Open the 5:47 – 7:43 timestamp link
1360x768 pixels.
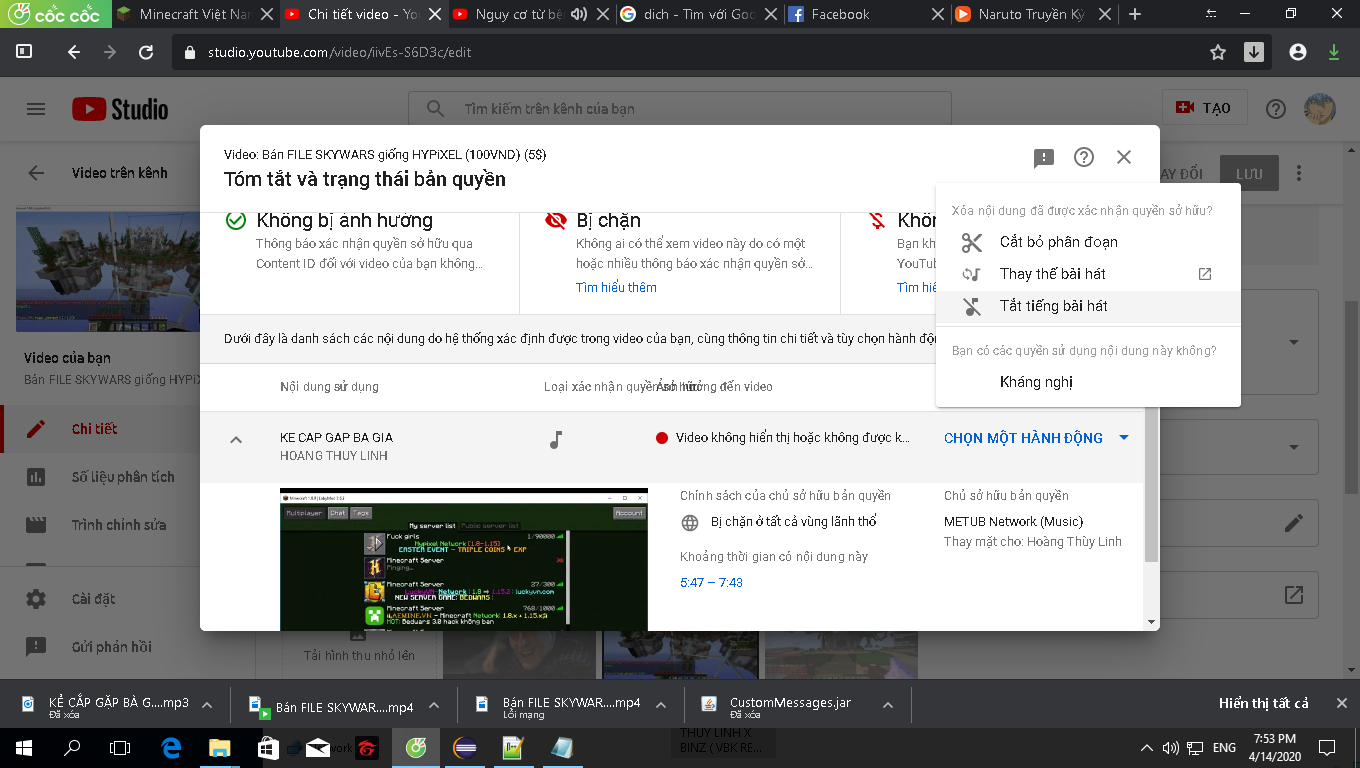coord(711,582)
